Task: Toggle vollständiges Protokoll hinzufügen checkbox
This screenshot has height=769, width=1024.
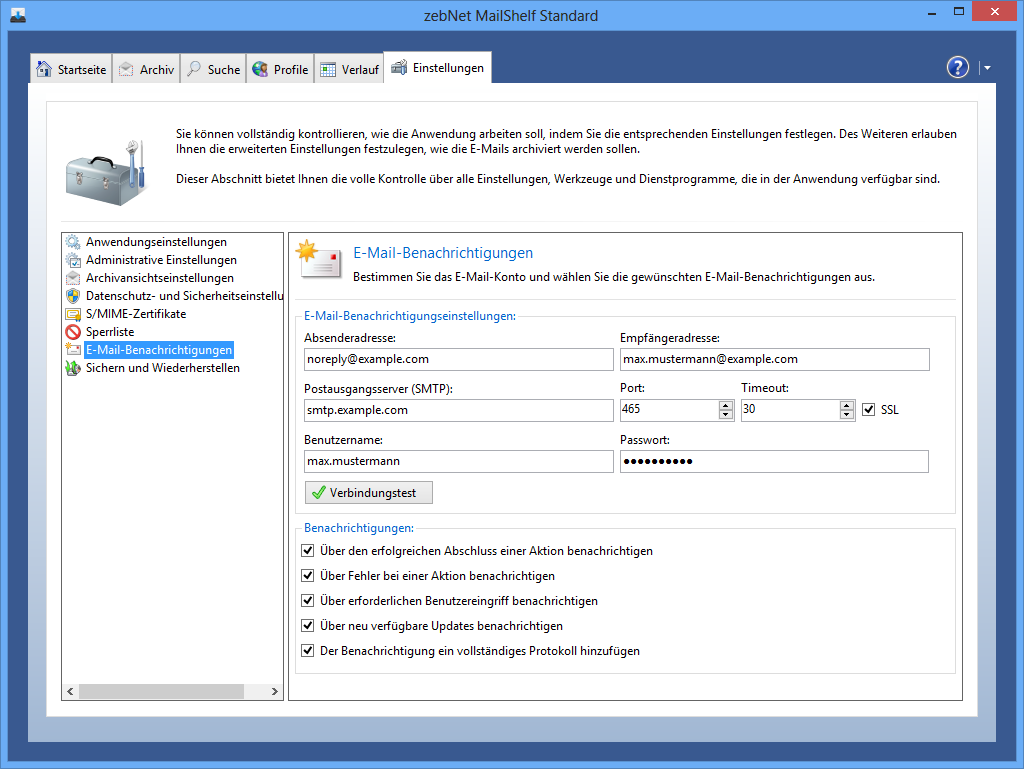Action: tap(308, 651)
